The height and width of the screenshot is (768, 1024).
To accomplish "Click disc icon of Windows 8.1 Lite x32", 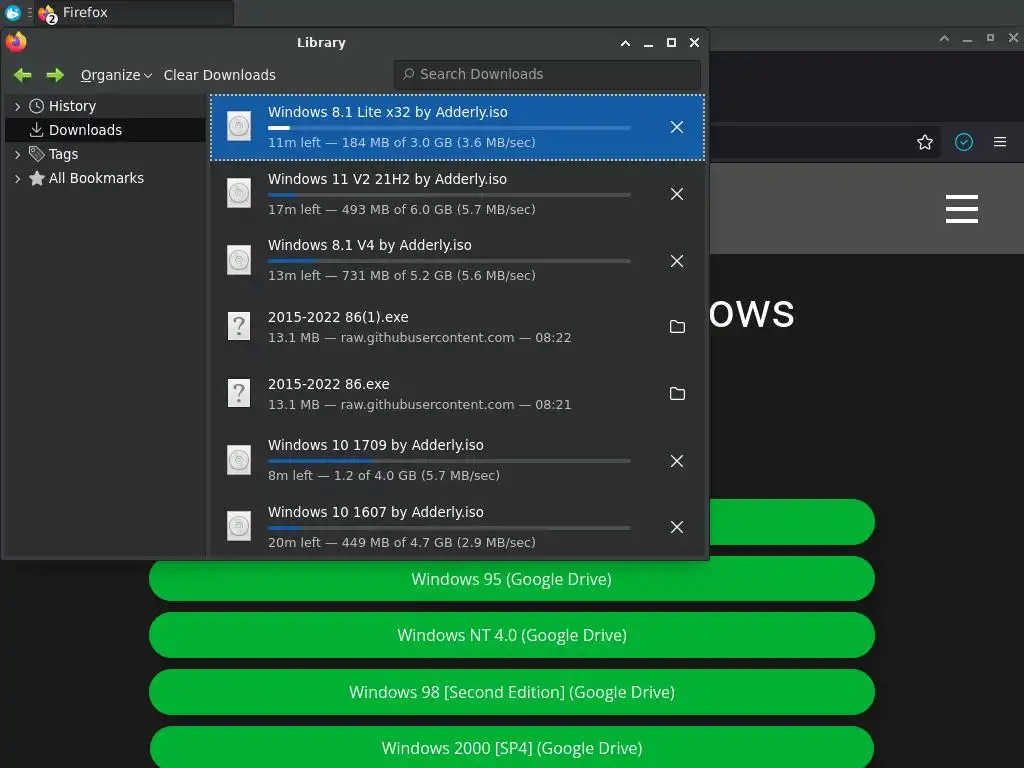I will pyautogui.click(x=239, y=126).
